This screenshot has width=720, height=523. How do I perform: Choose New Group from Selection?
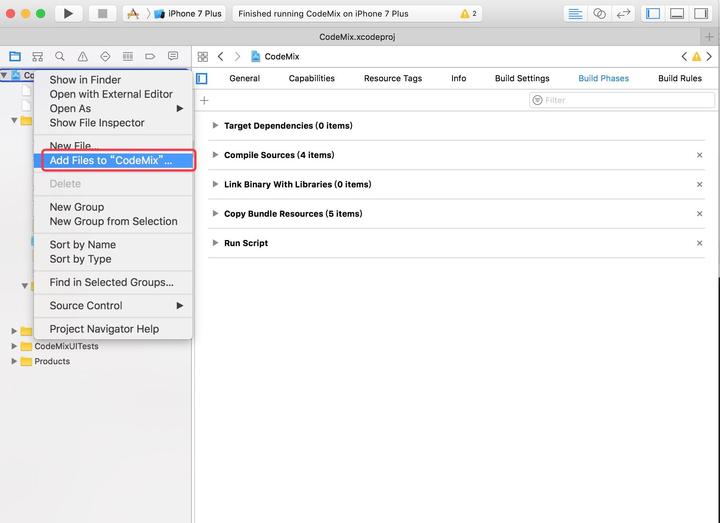tap(113, 221)
